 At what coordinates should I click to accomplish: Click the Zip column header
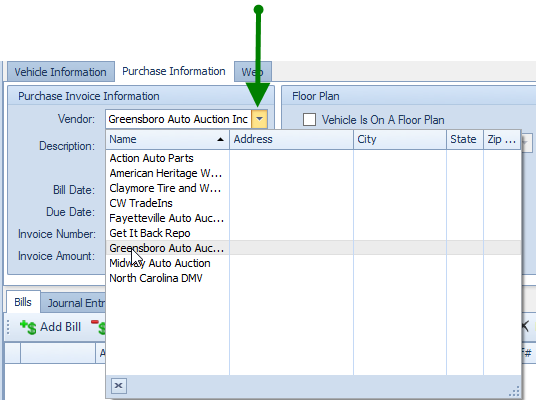[502, 139]
